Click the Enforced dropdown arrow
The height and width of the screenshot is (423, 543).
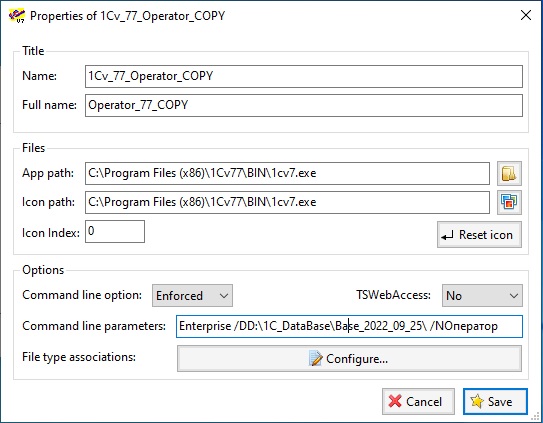click(224, 296)
